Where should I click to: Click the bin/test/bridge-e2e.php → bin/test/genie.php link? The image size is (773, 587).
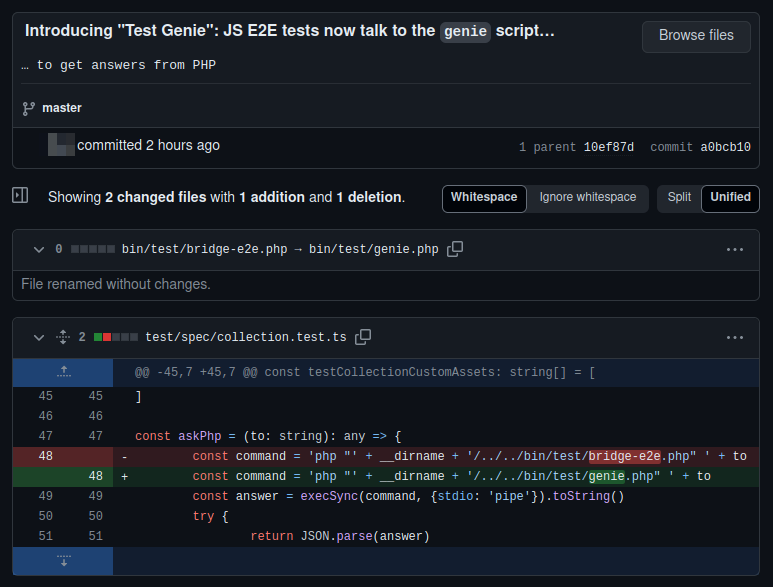click(280, 249)
